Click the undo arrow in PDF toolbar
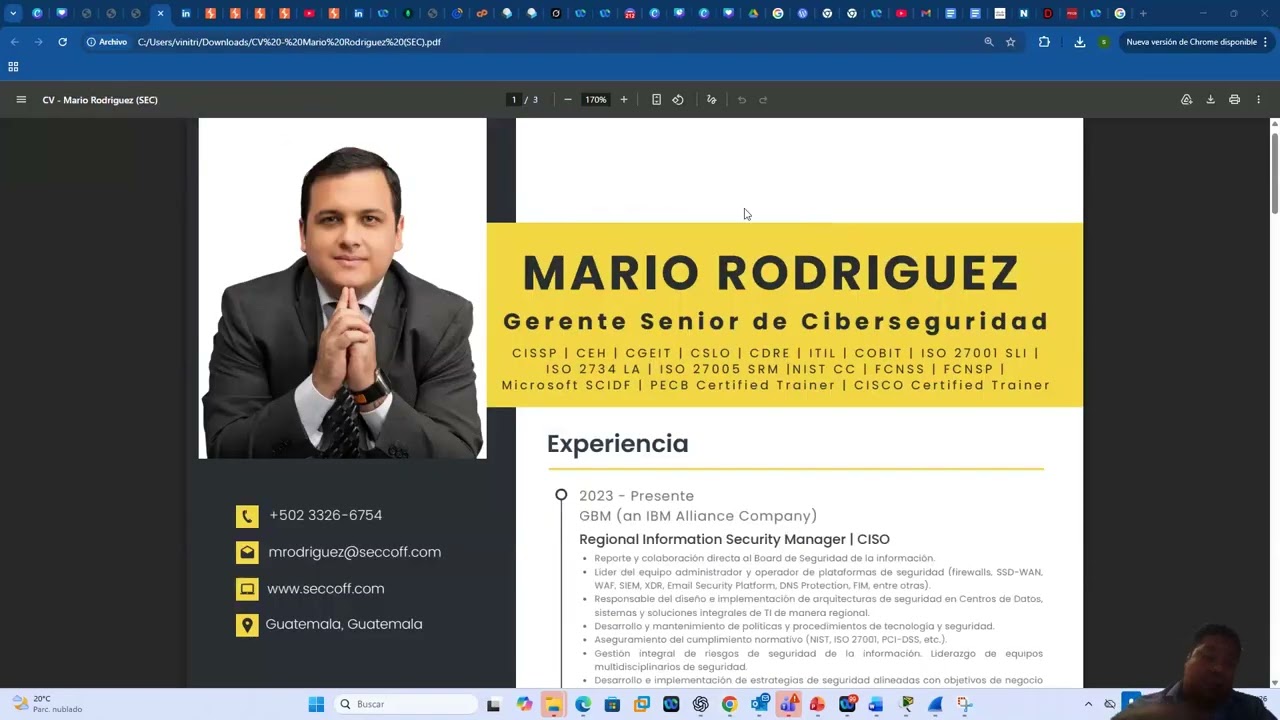The height and width of the screenshot is (720, 1280). coord(742,100)
